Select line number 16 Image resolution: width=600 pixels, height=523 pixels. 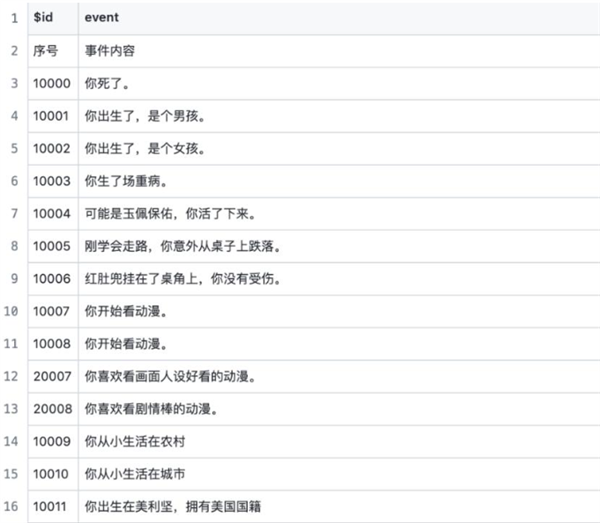click(x=12, y=506)
